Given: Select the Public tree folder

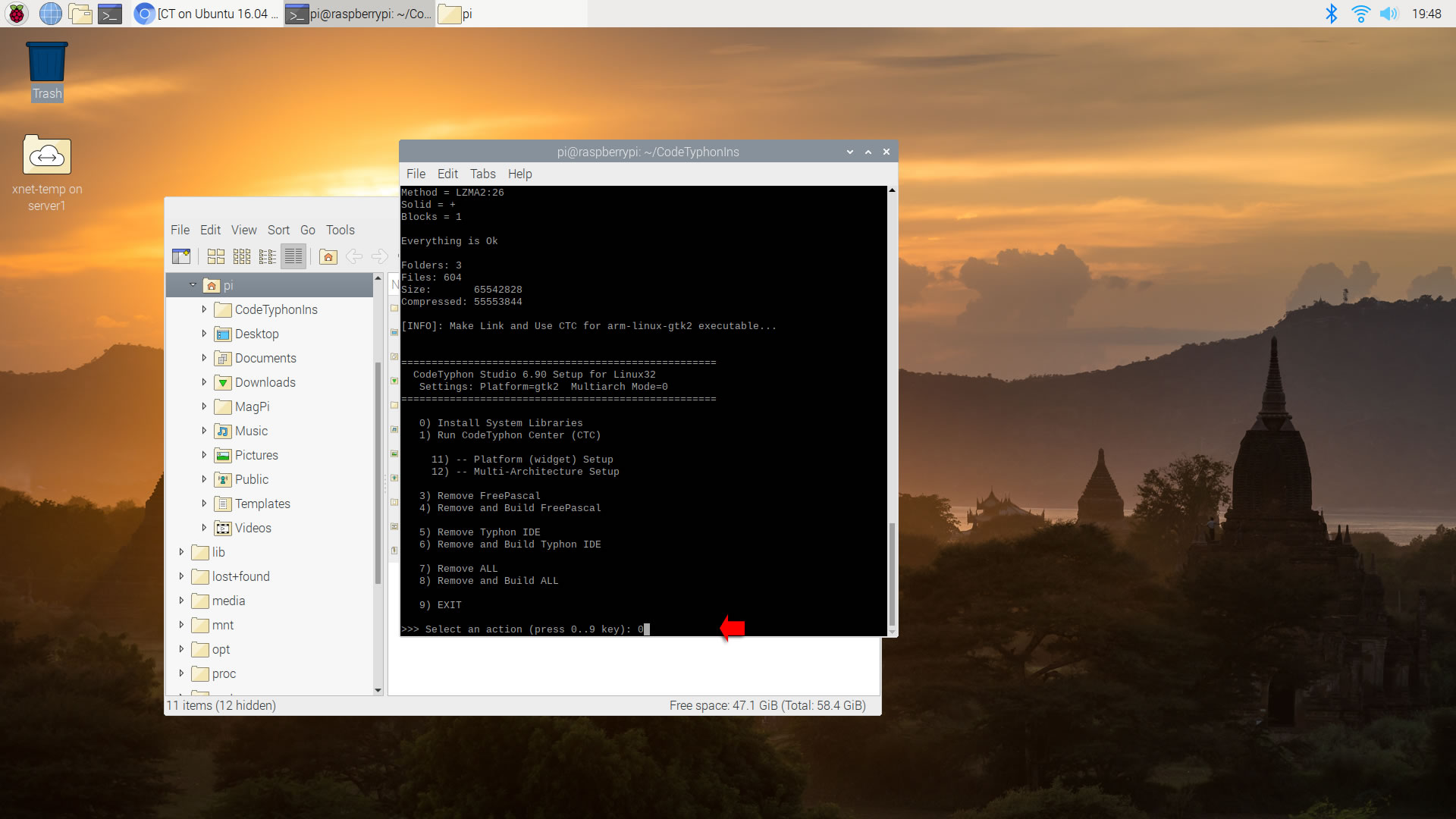Looking at the screenshot, I should coord(241,479).
